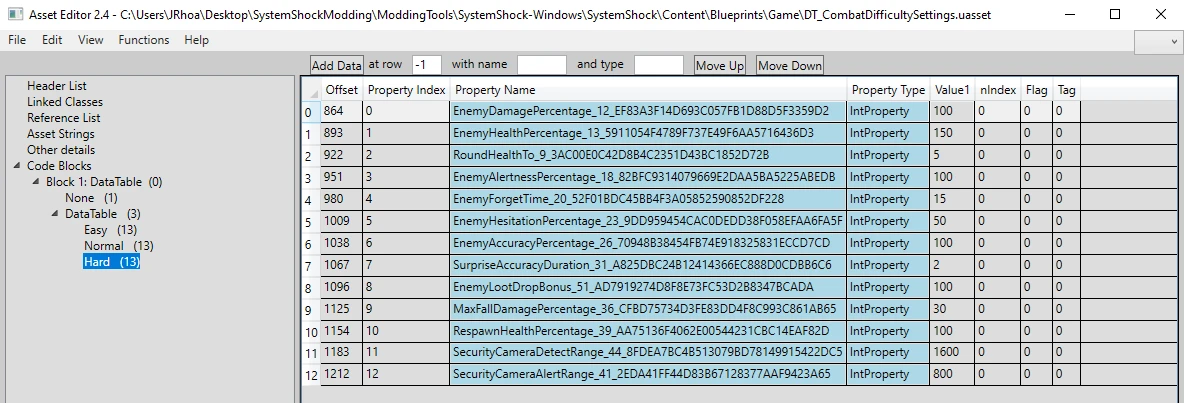Sort by Property Name column header
The image size is (1184, 403).
click(648, 90)
